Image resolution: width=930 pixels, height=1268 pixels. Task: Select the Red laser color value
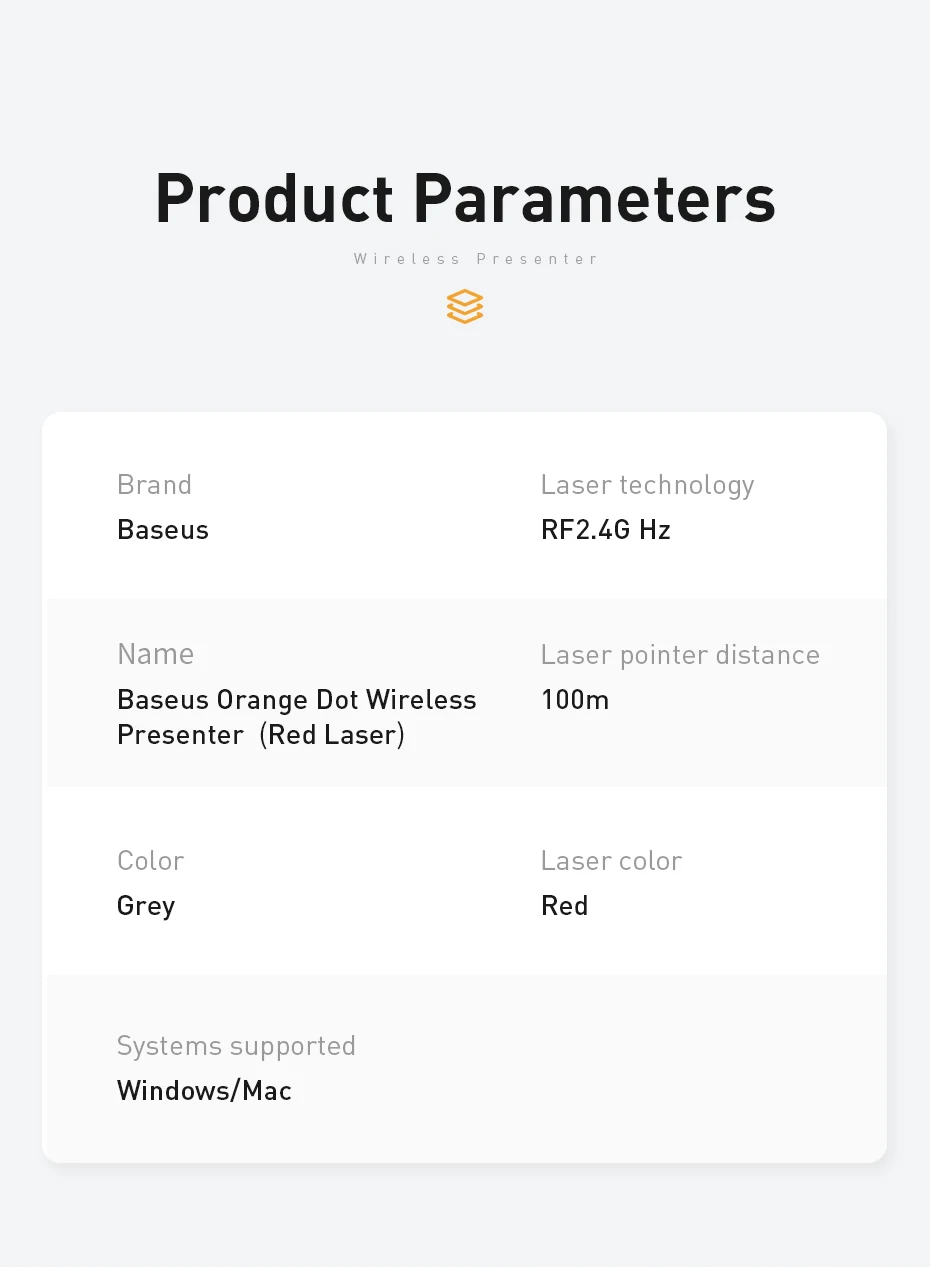click(x=564, y=906)
